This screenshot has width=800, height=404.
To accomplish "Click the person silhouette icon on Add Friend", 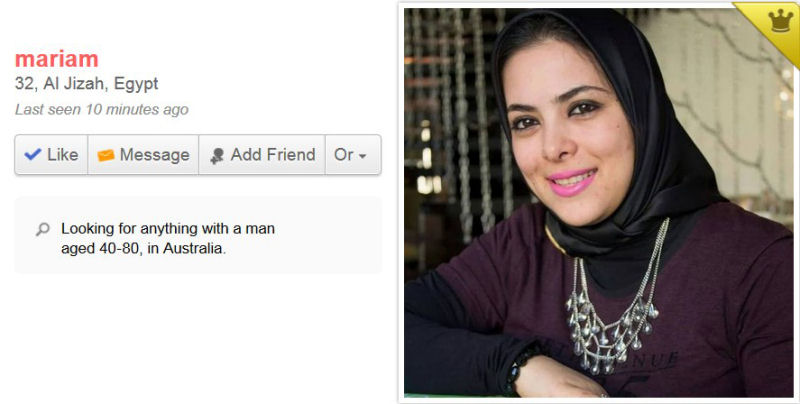I will pyautogui.click(x=217, y=156).
